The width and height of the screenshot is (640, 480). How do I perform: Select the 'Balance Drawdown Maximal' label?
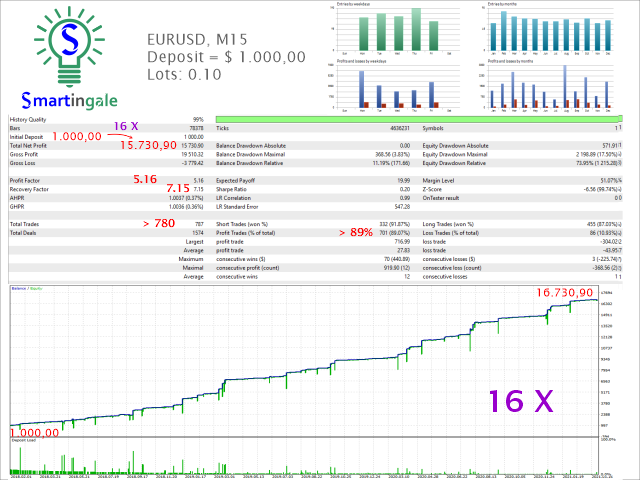(250, 154)
